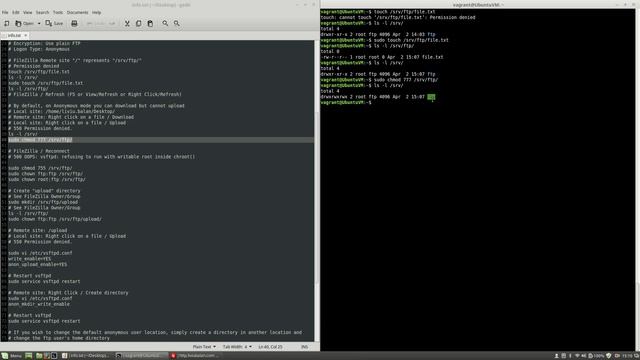Viewport: 640px width, 360px height.
Task: Cut selection with the scissors icon
Action: pyautogui.click(x=127, y=24)
